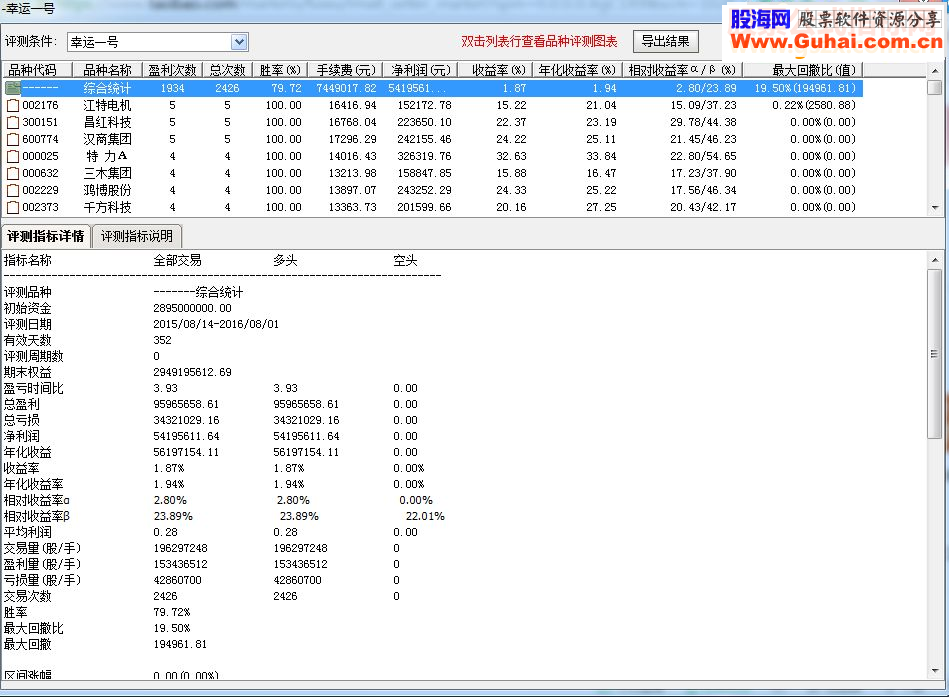
Task: Click the icon beside 002176 row
Action: point(13,105)
